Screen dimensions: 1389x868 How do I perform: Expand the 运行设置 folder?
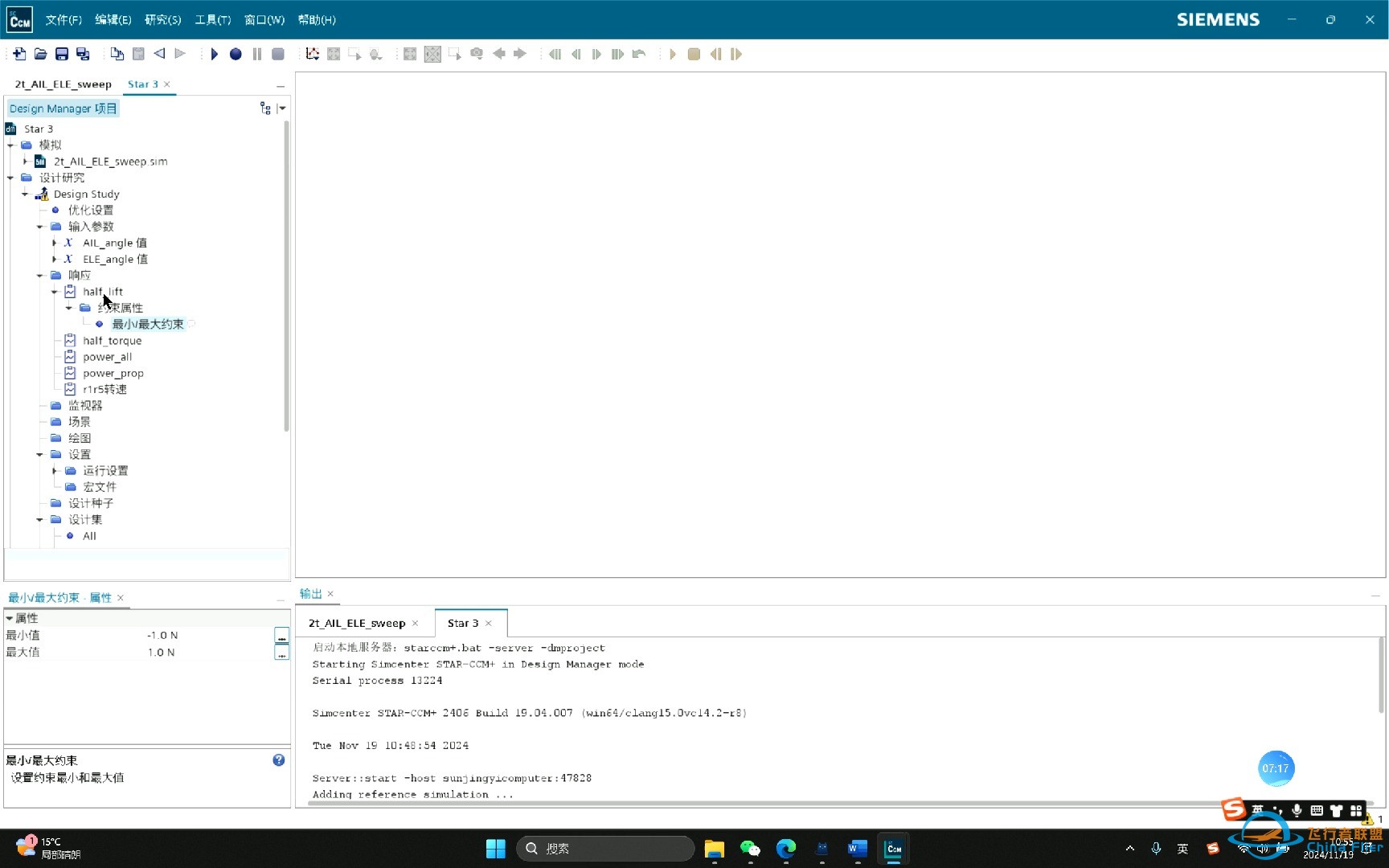[54, 471]
